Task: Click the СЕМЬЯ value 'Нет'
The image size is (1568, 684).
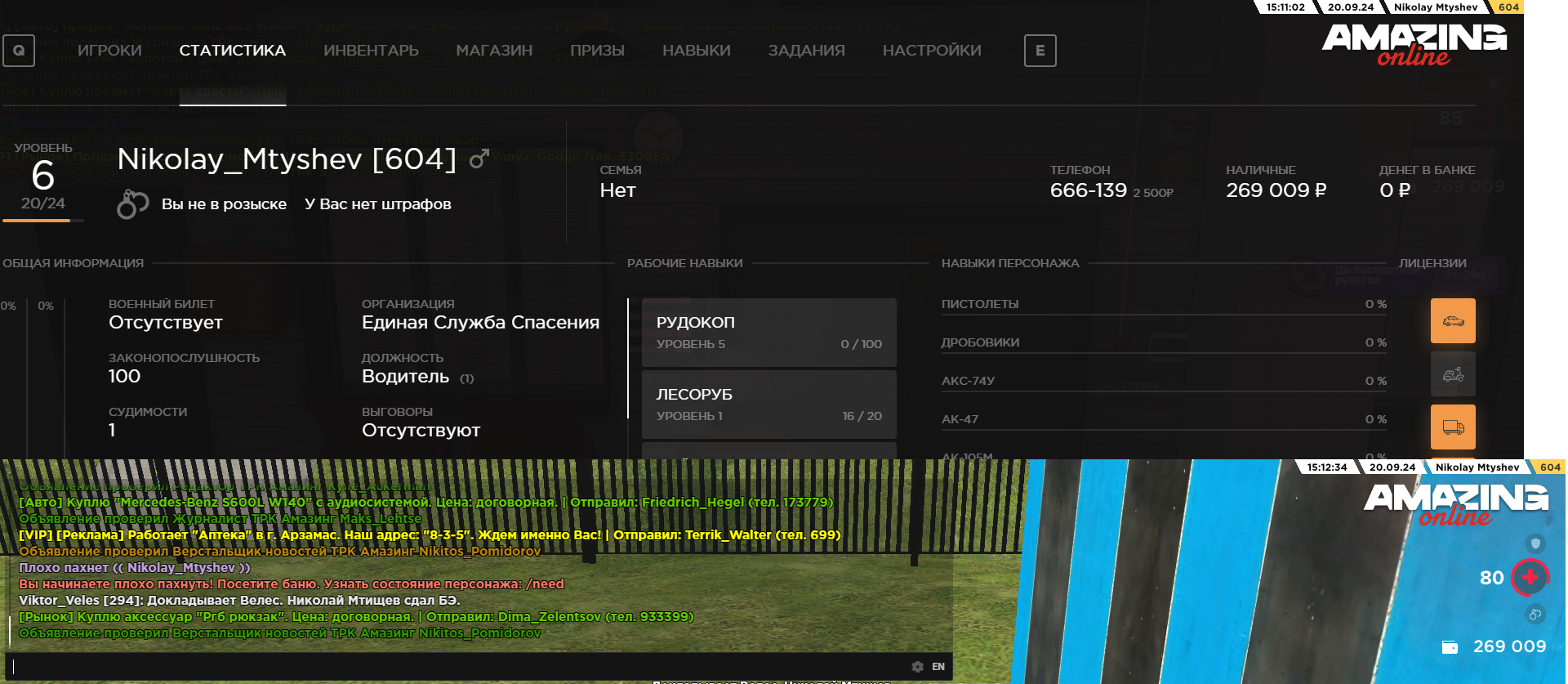Action: click(x=617, y=190)
